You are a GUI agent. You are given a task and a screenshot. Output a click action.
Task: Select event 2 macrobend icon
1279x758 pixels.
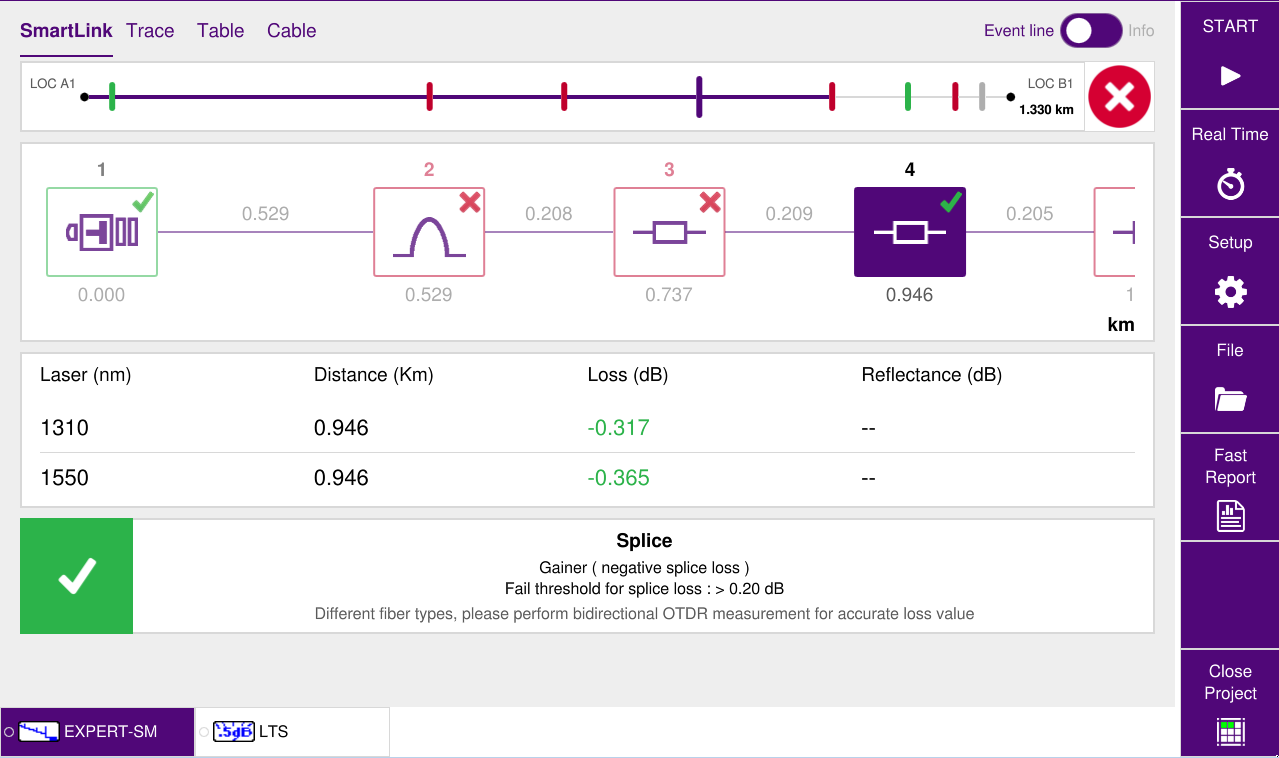coord(429,231)
